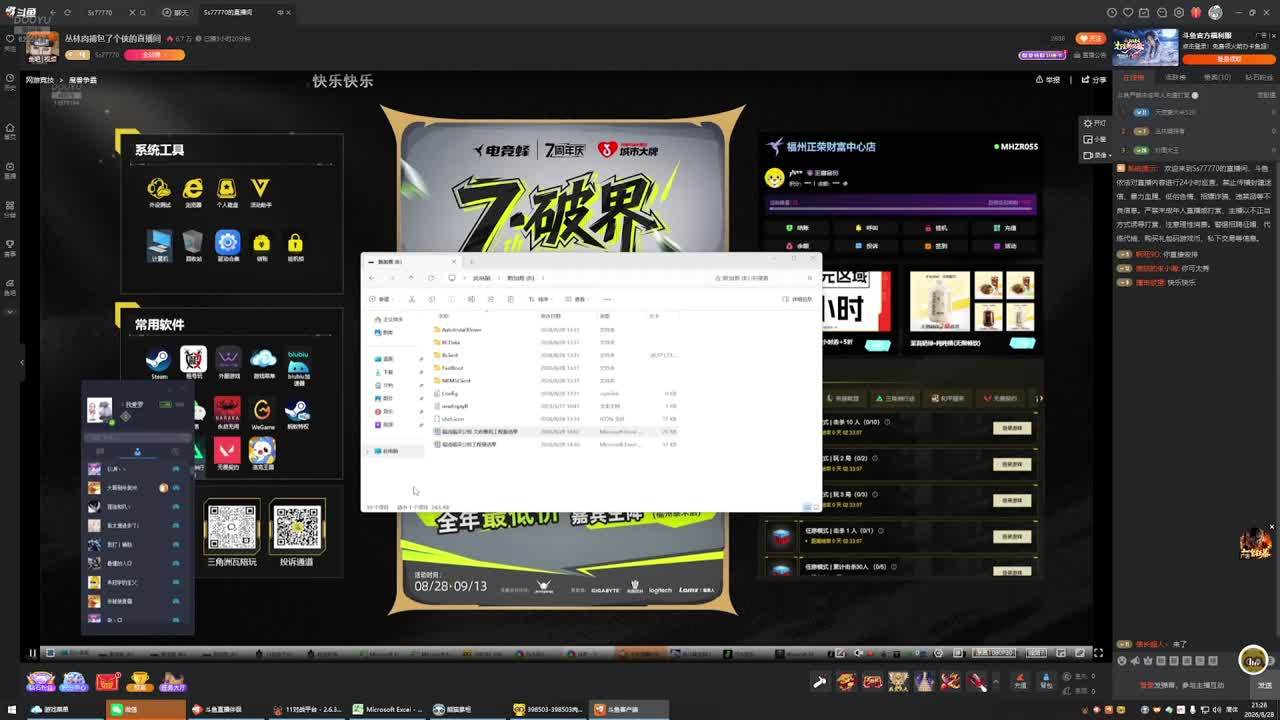This screenshot has width=1280, height=720.
Task: Open Microsoft Excel from the taskbar
Action: click(388, 709)
